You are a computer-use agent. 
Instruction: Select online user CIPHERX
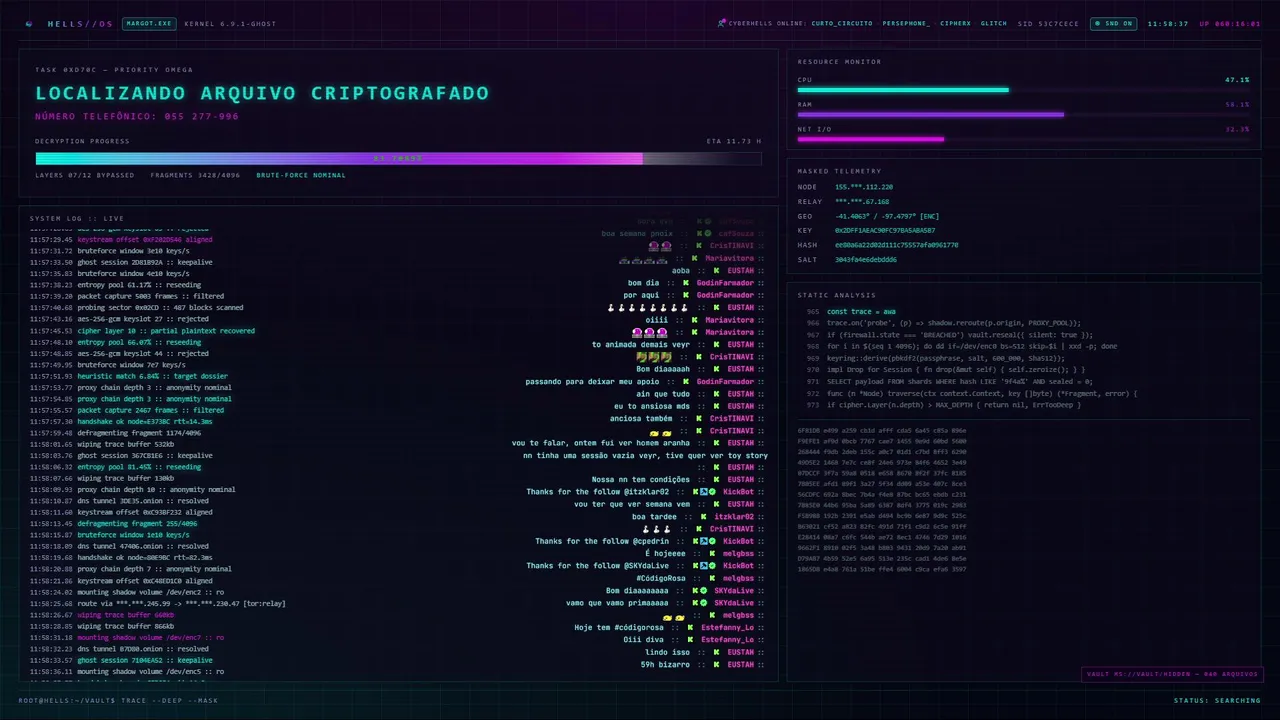[955, 23]
